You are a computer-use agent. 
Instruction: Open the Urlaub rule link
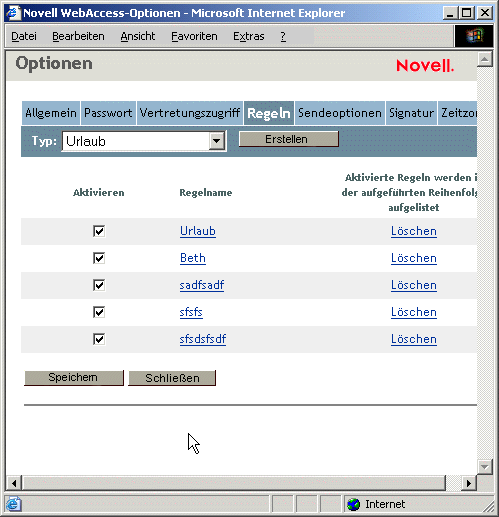(x=198, y=231)
